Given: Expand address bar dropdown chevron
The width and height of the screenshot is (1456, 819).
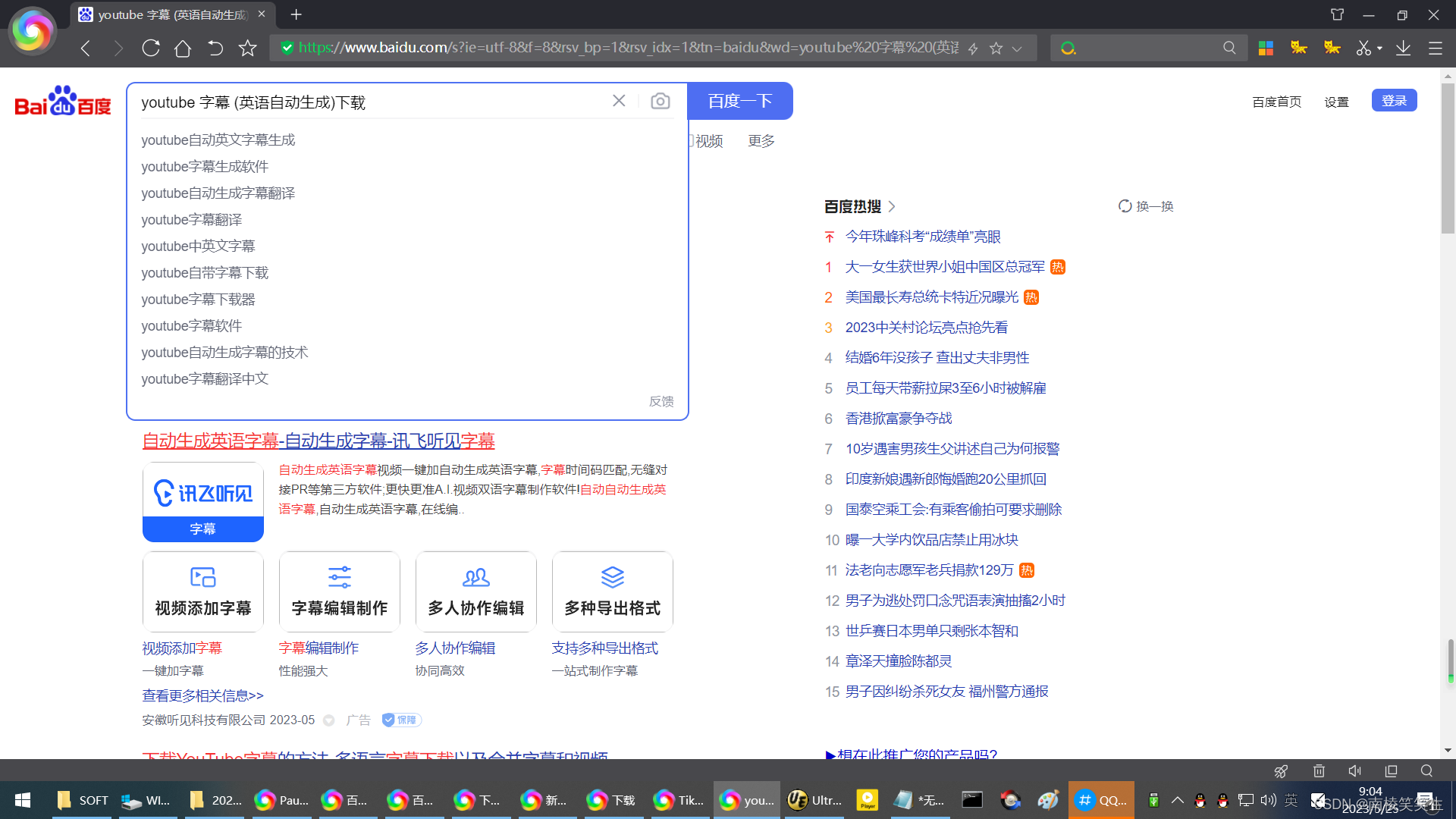Looking at the screenshot, I should tap(1017, 49).
